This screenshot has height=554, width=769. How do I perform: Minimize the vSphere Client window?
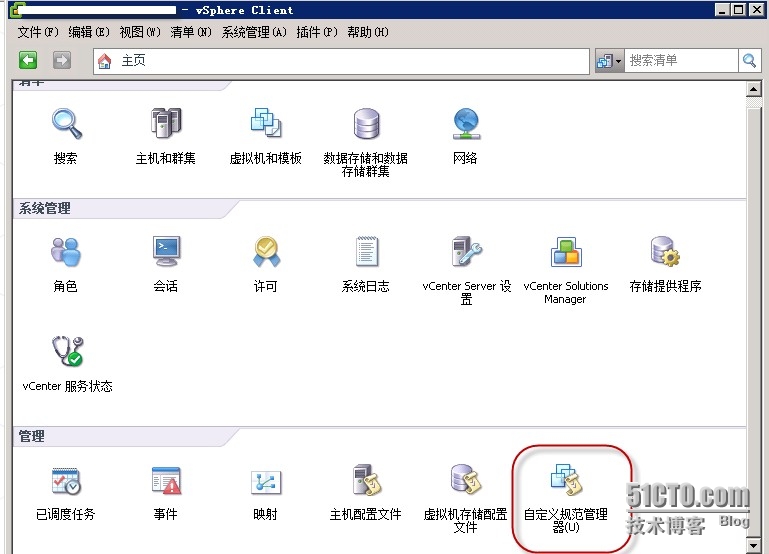[721, 10]
